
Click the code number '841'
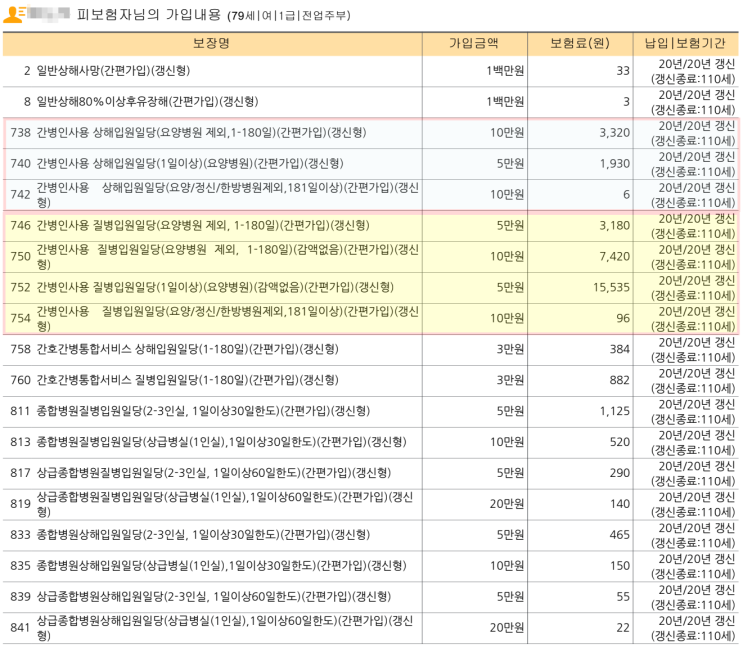[20, 628]
